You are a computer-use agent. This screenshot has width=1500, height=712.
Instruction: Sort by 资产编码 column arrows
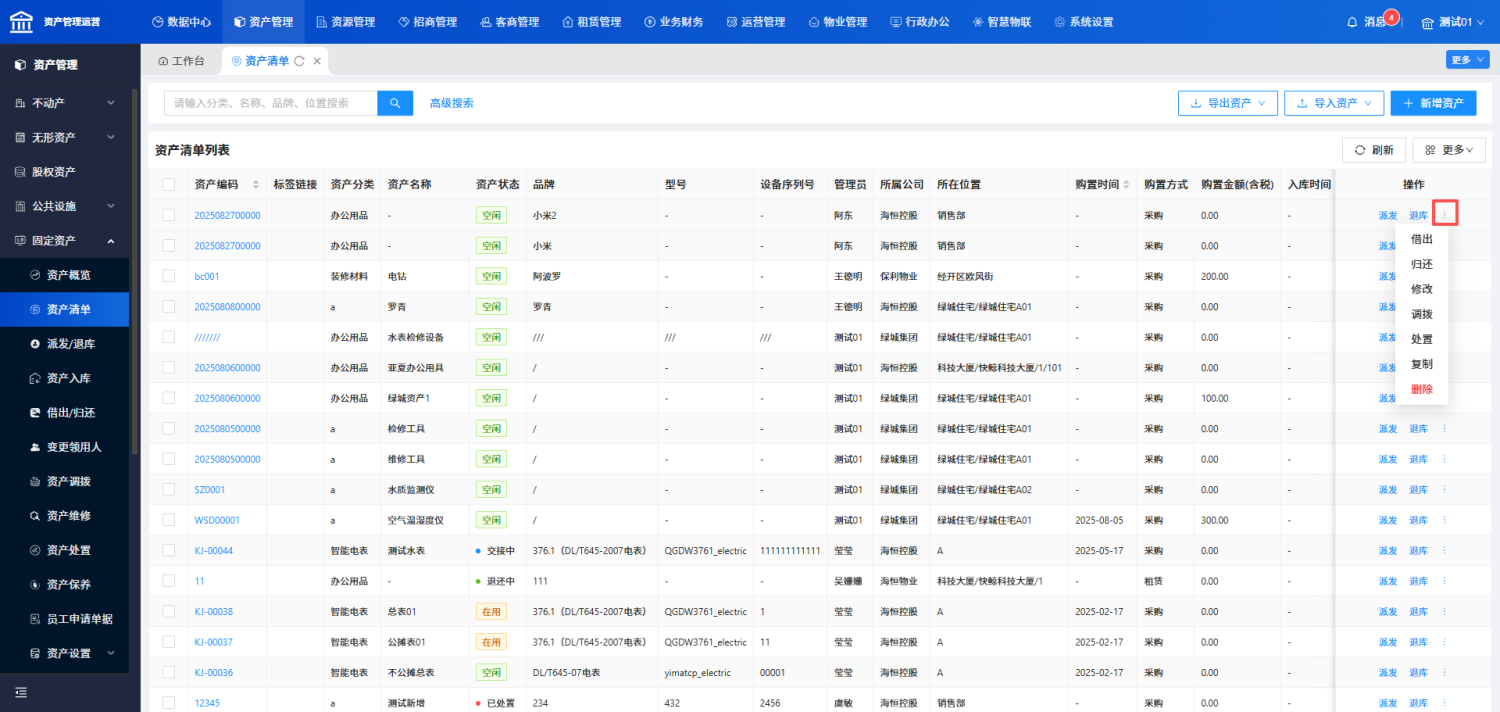click(x=256, y=185)
